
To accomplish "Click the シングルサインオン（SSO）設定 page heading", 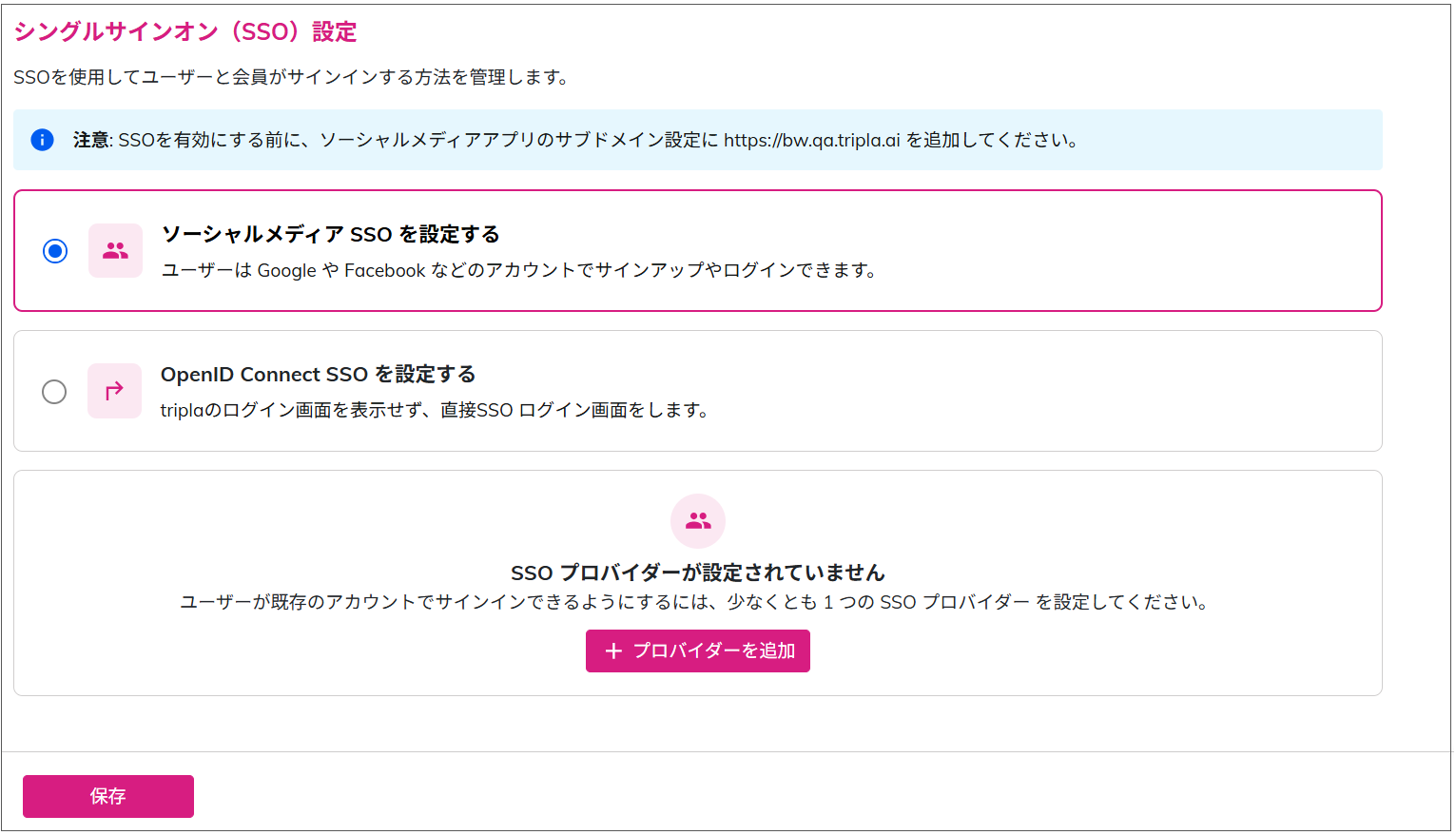I will click(185, 32).
